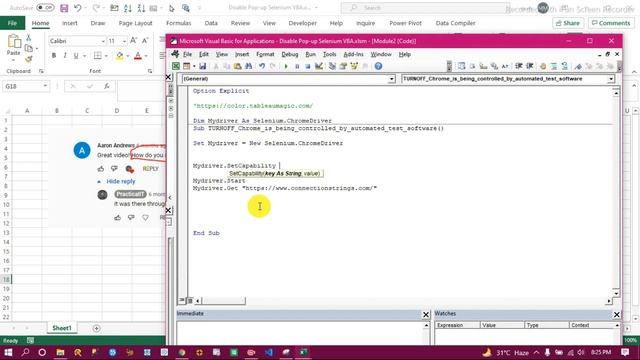640x360 pixels.
Task: Toggle VBA Design Mode icon
Action: click(x=319, y=66)
